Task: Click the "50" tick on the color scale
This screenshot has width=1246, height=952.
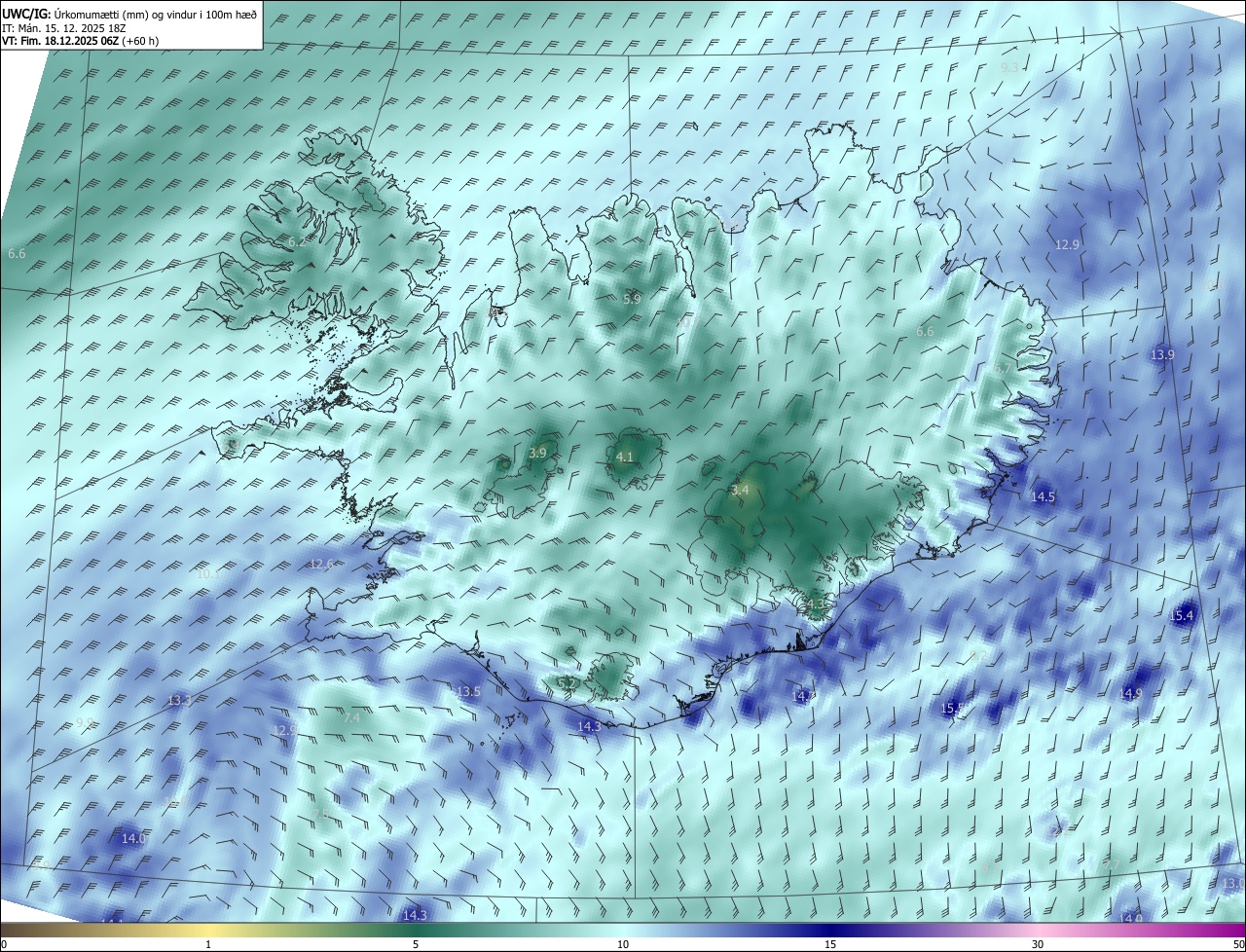Action: pyautogui.click(x=1238, y=945)
